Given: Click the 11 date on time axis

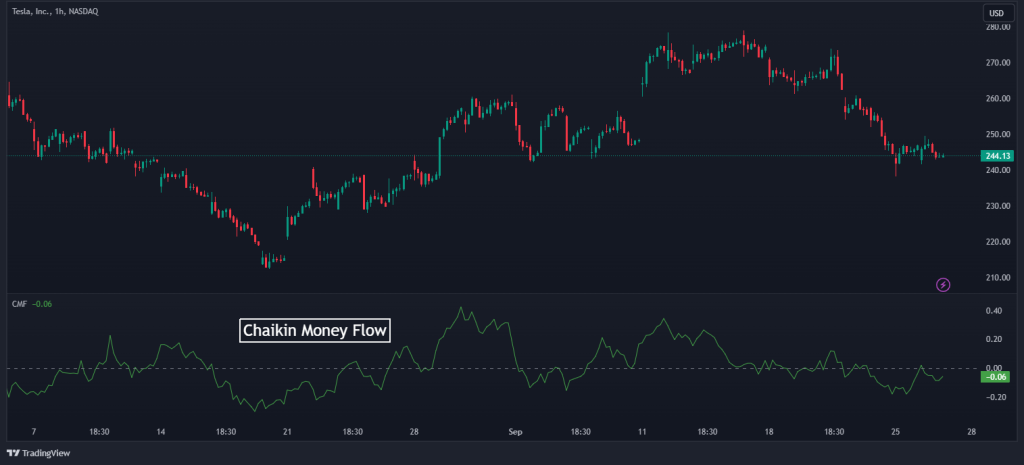Looking at the screenshot, I should (642, 432).
